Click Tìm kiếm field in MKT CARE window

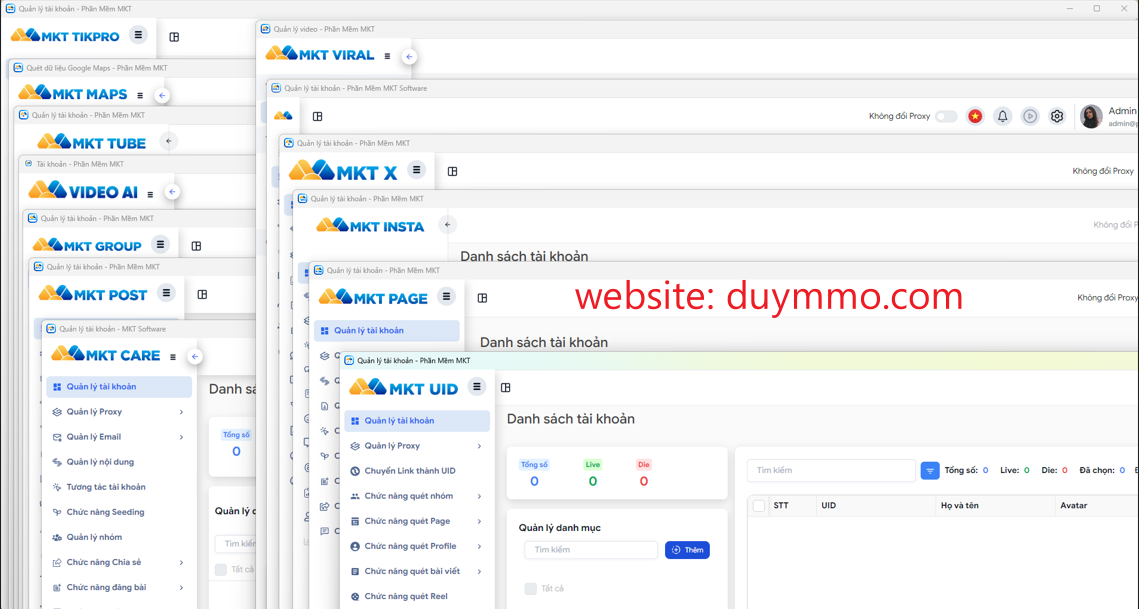pyautogui.click(x=235, y=544)
